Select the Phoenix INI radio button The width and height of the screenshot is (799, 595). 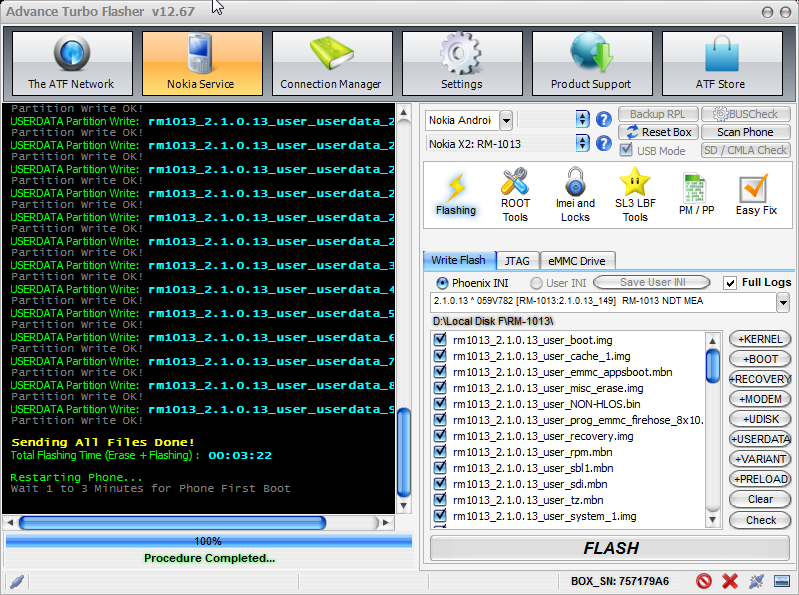[x=442, y=283]
